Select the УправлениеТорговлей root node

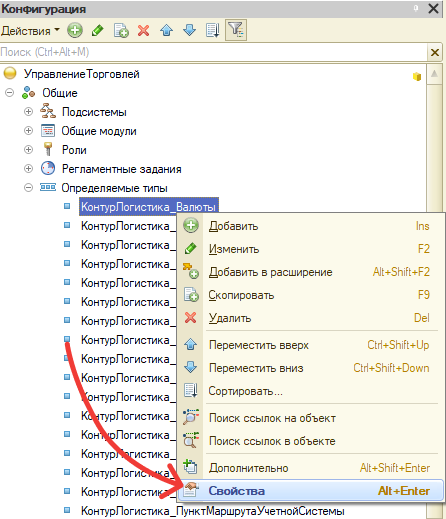tap(82, 74)
